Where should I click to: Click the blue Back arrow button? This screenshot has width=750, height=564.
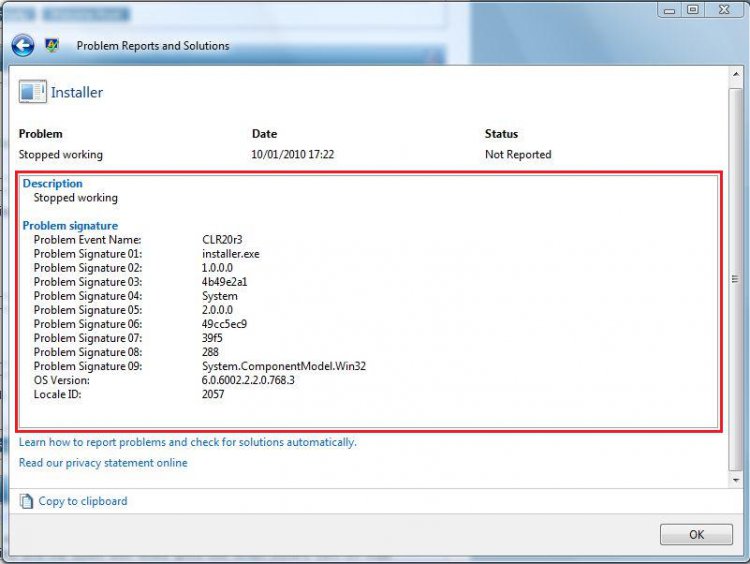coord(23,45)
